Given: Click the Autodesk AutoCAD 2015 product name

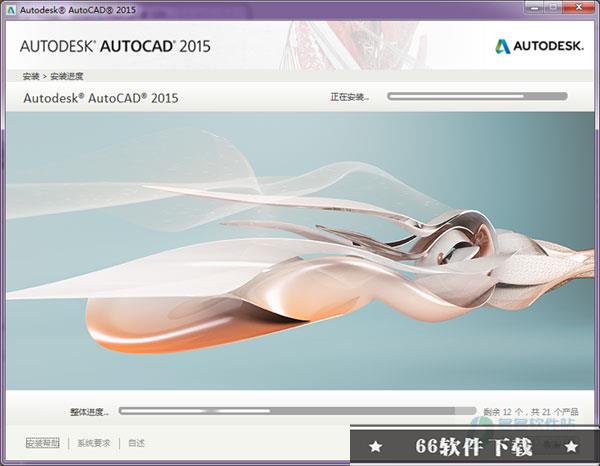Looking at the screenshot, I should coord(101,98).
